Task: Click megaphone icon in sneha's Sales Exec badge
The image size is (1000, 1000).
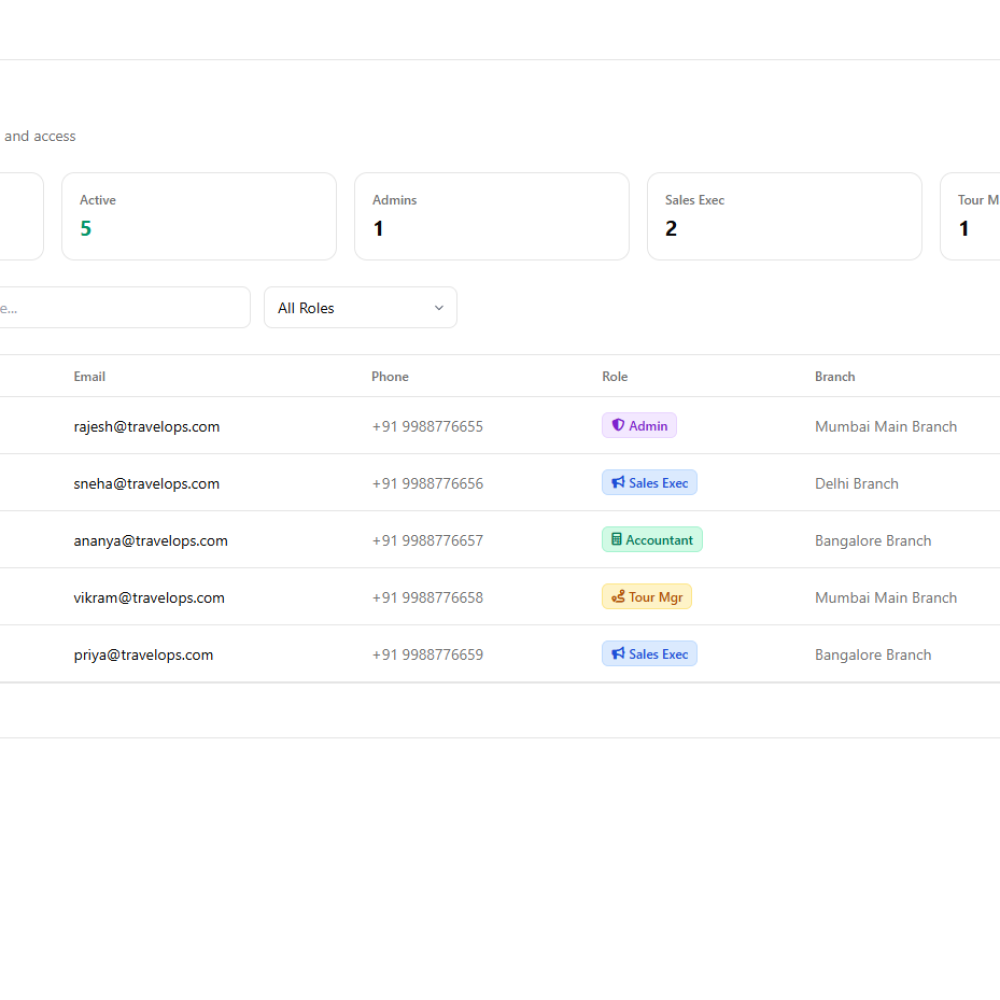Action: (x=618, y=483)
